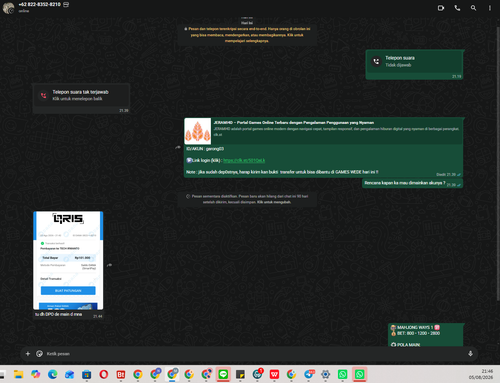The height and width of the screenshot is (383, 500).
Task: Click the disappearing-messages timer icon beside the phone number
Action: 66,5
